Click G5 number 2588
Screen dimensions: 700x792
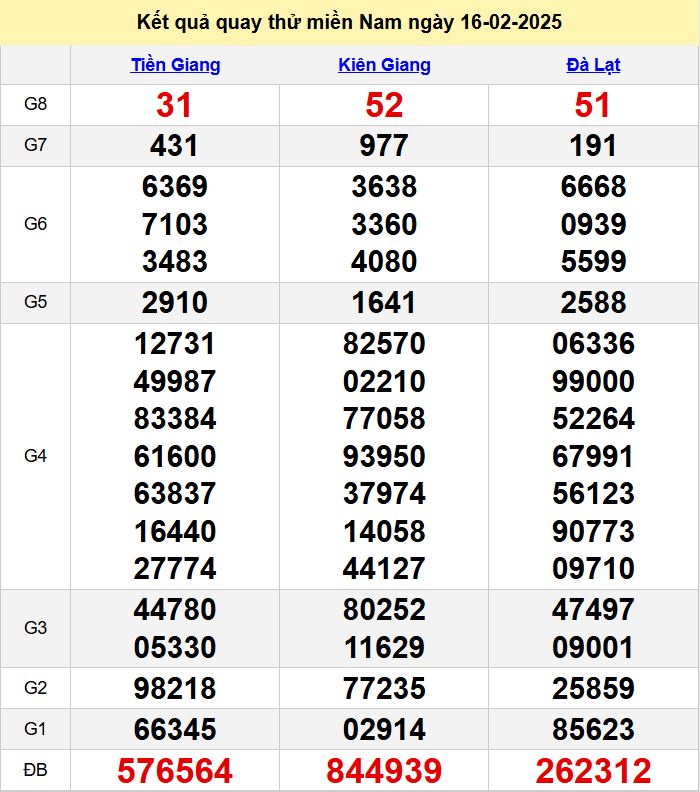point(593,303)
